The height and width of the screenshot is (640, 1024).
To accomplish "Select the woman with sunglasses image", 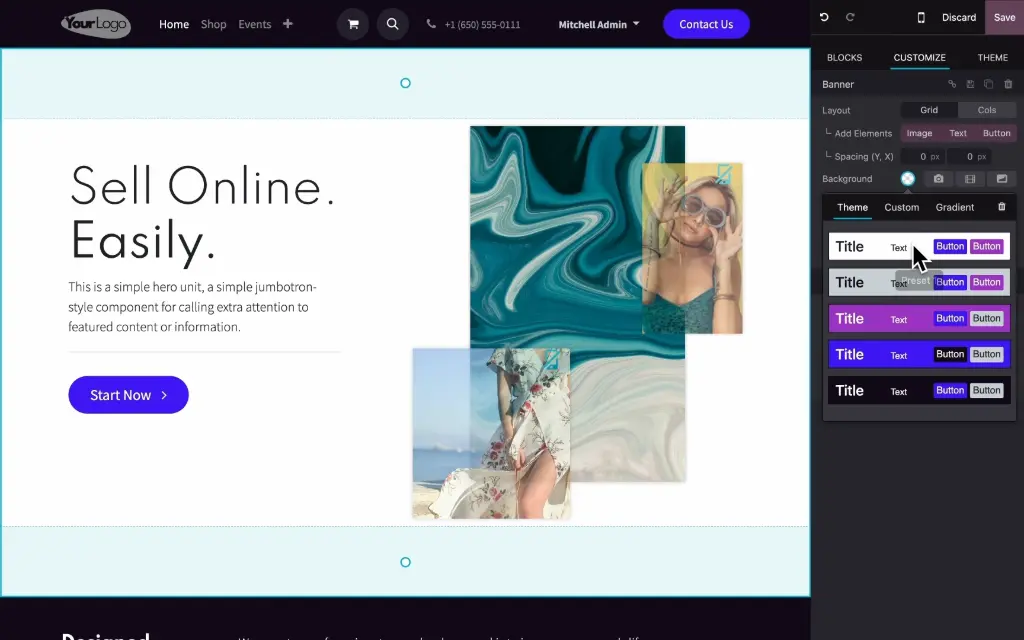I will (x=692, y=248).
